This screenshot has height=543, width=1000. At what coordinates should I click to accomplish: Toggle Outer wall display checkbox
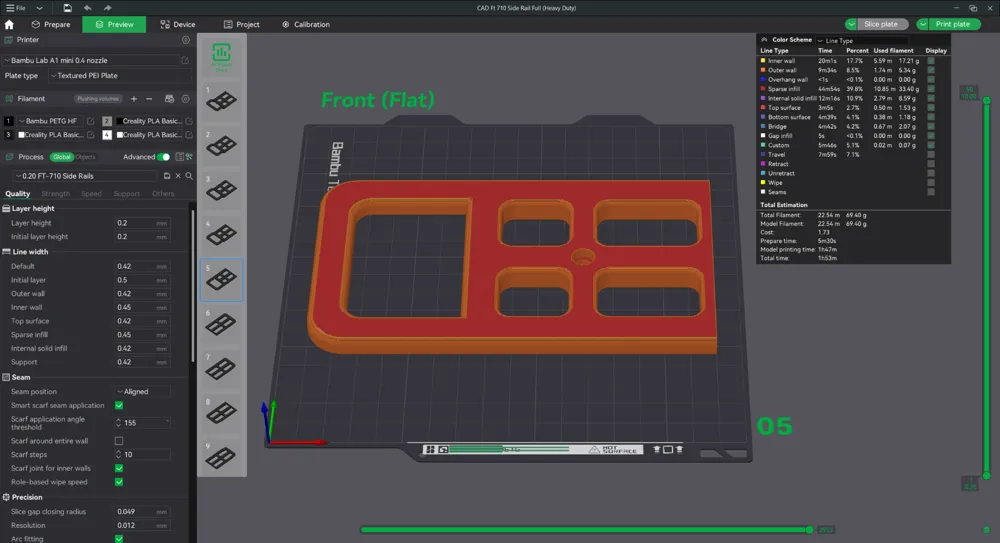[x=931, y=70]
